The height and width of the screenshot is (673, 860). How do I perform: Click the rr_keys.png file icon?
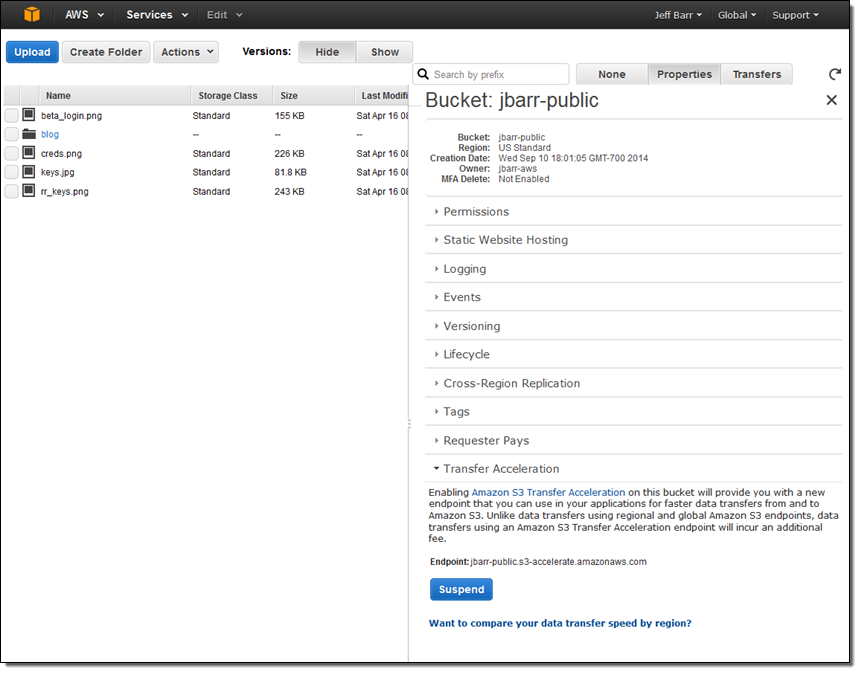click(29, 191)
